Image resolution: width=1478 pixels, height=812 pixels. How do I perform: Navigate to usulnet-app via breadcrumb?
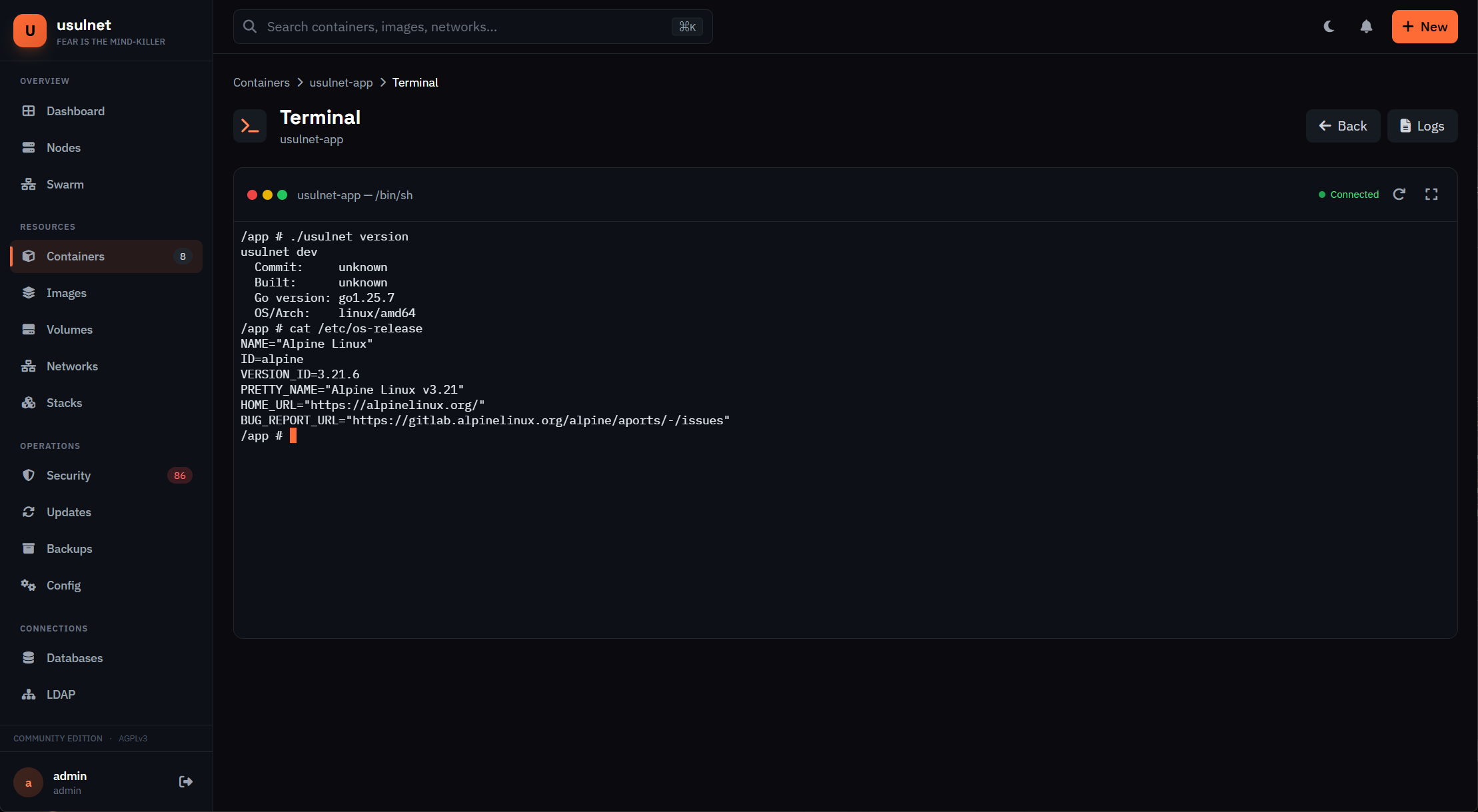pyautogui.click(x=341, y=83)
